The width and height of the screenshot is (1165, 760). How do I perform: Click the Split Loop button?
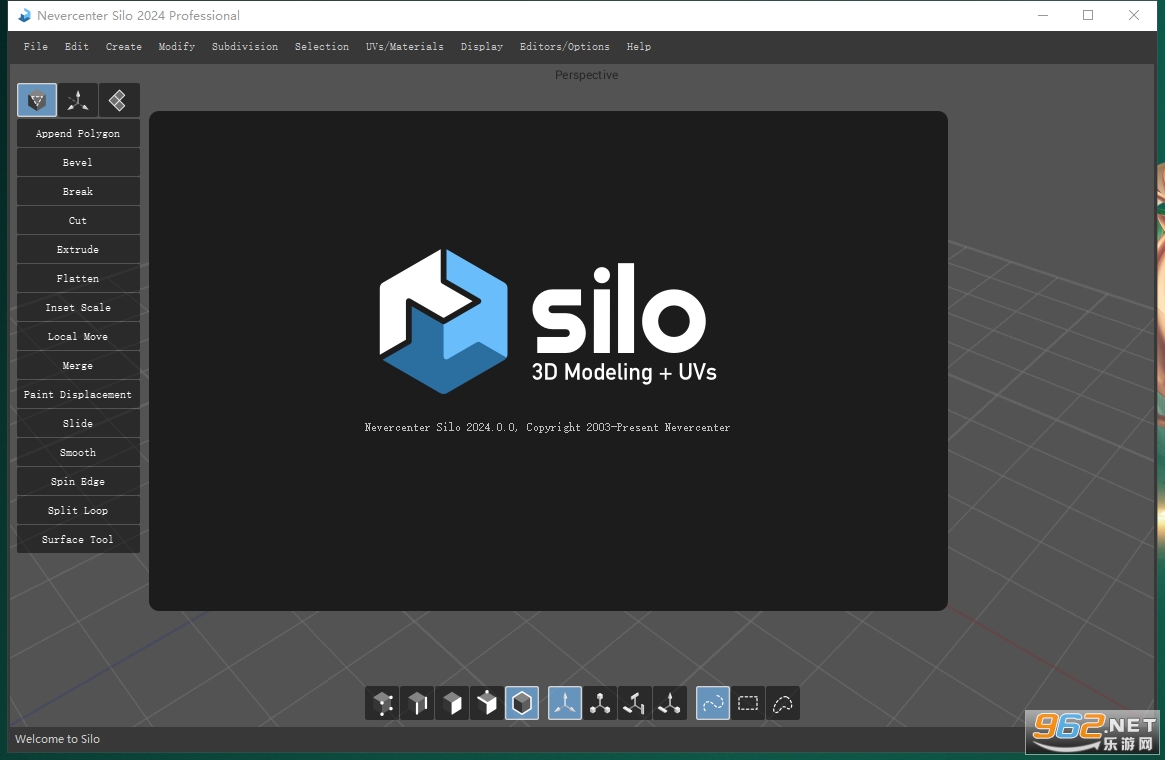pos(78,510)
